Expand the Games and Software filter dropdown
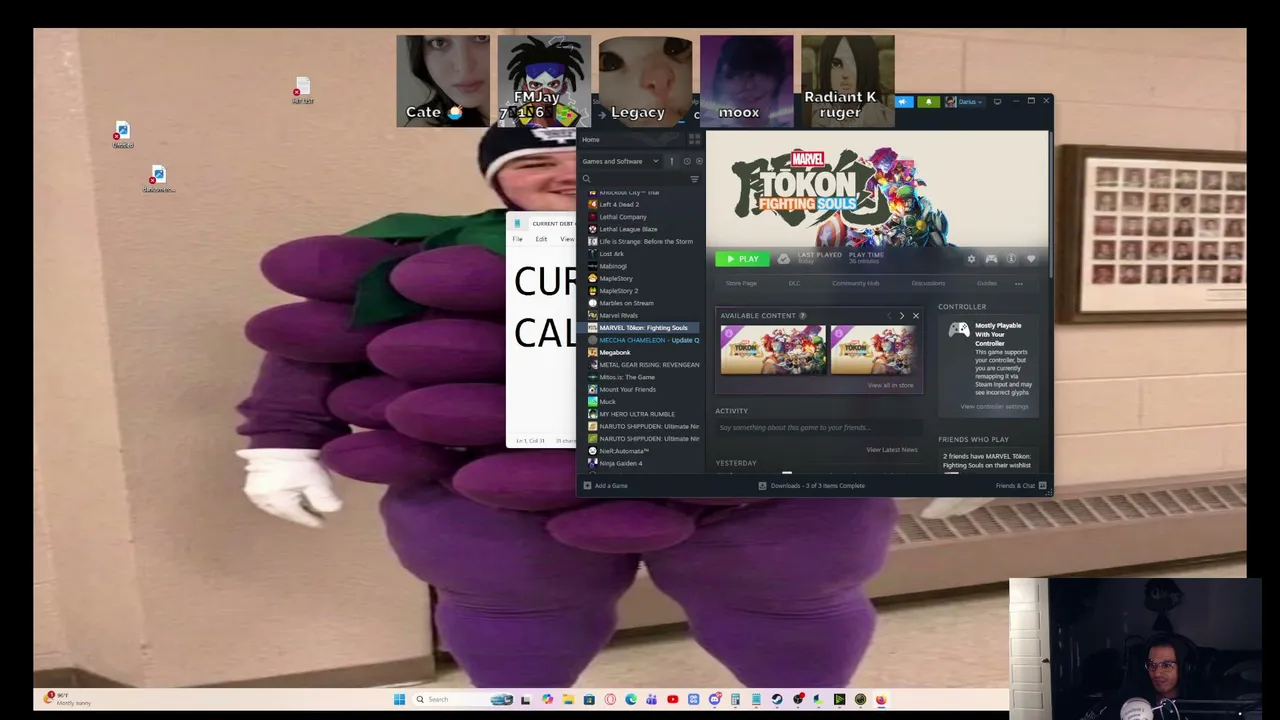Screen dimensions: 1280x720 point(620,161)
